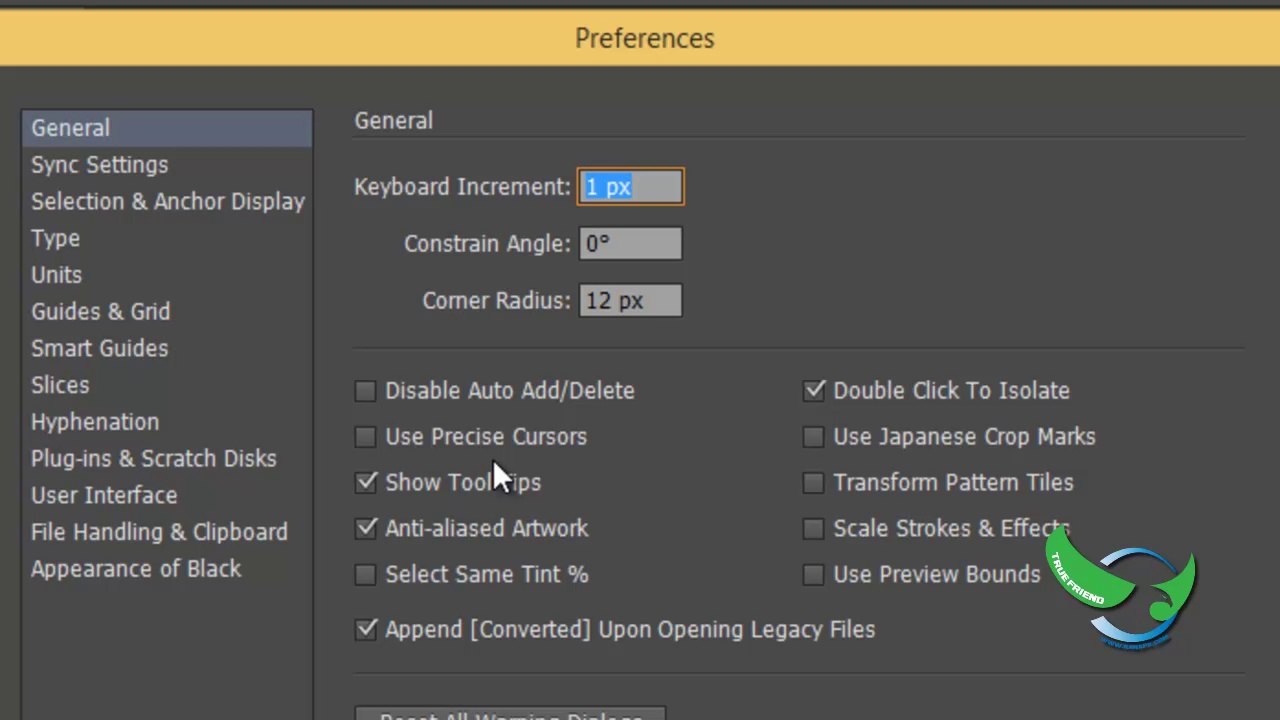The width and height of the screenshot is (1280, 720).
Task: Open Selection & Anchor Display preferences
Action: point(166,201)
